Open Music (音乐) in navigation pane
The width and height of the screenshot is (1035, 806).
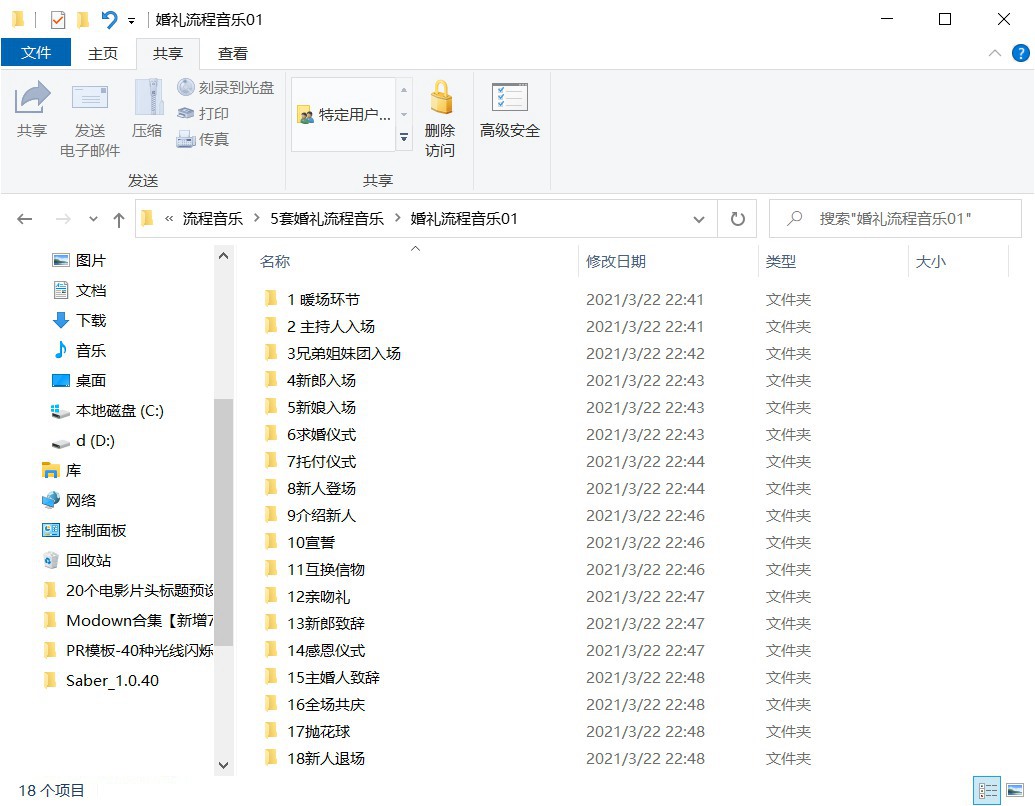79,351
